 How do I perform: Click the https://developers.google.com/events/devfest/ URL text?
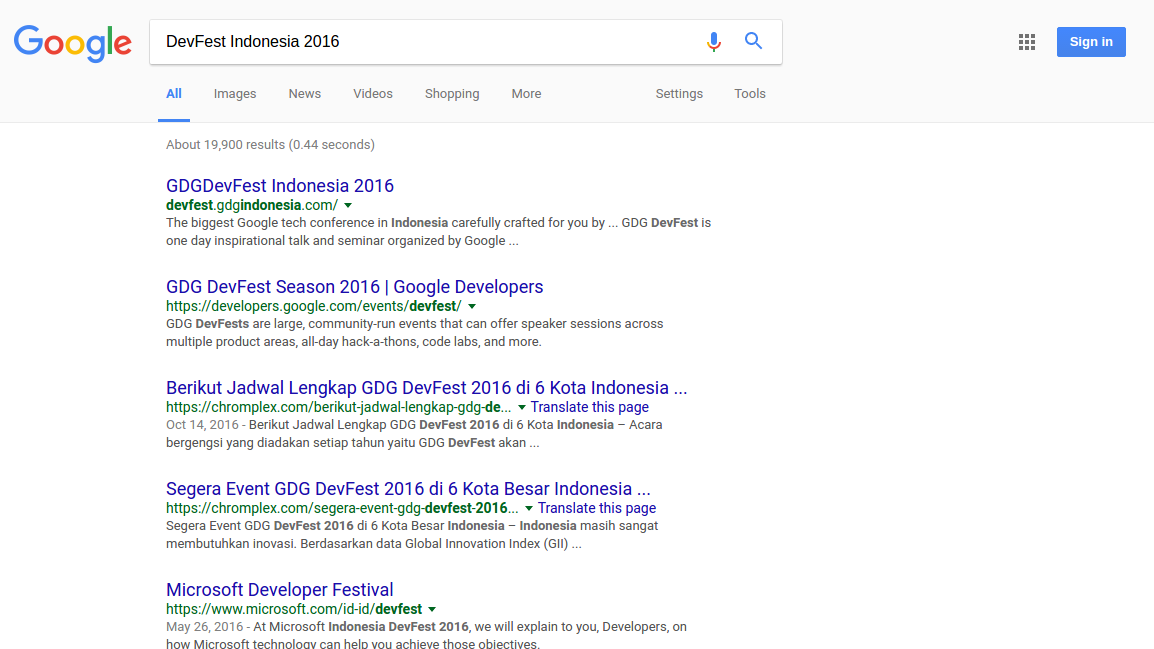314,306
